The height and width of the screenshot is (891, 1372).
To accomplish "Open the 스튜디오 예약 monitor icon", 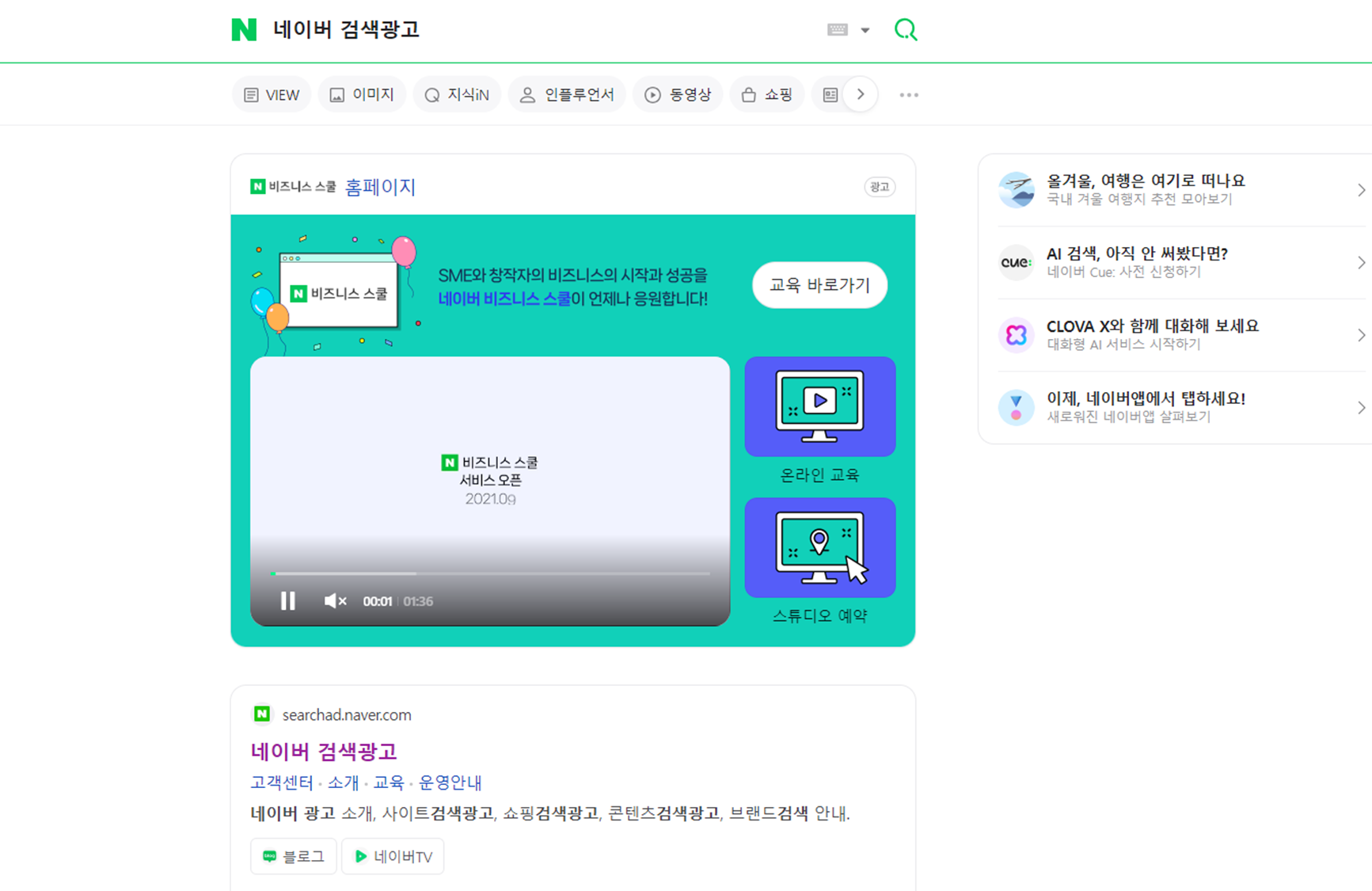I will (x=820, y=547).
